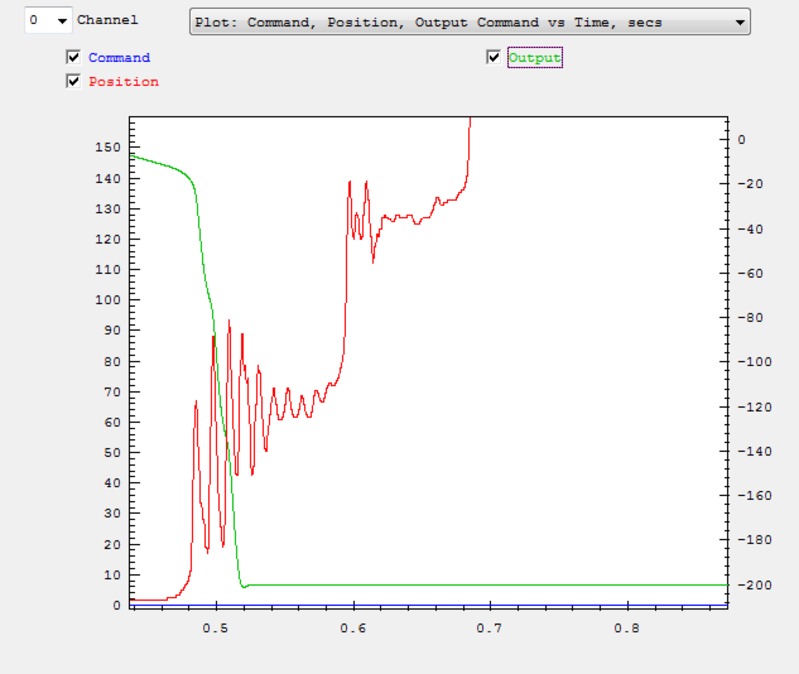799x674 pixels.
Task: Select the green Output legend label
Action: point(535,58)
